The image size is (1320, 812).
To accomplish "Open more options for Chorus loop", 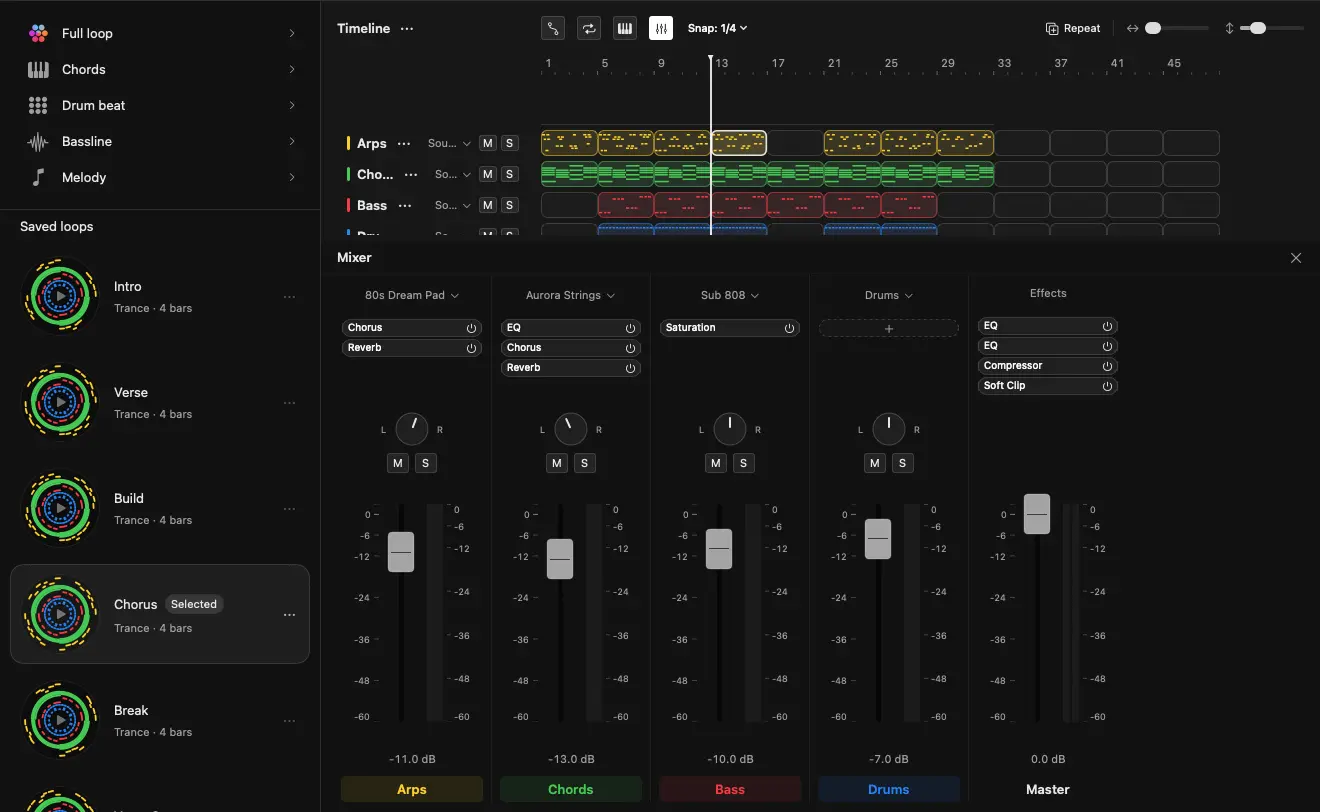I will click(x=289, y=615).
